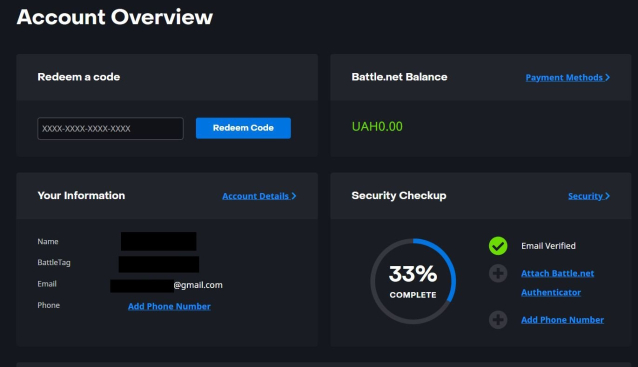
Task: Open the Security link
Action: (589, 196)
